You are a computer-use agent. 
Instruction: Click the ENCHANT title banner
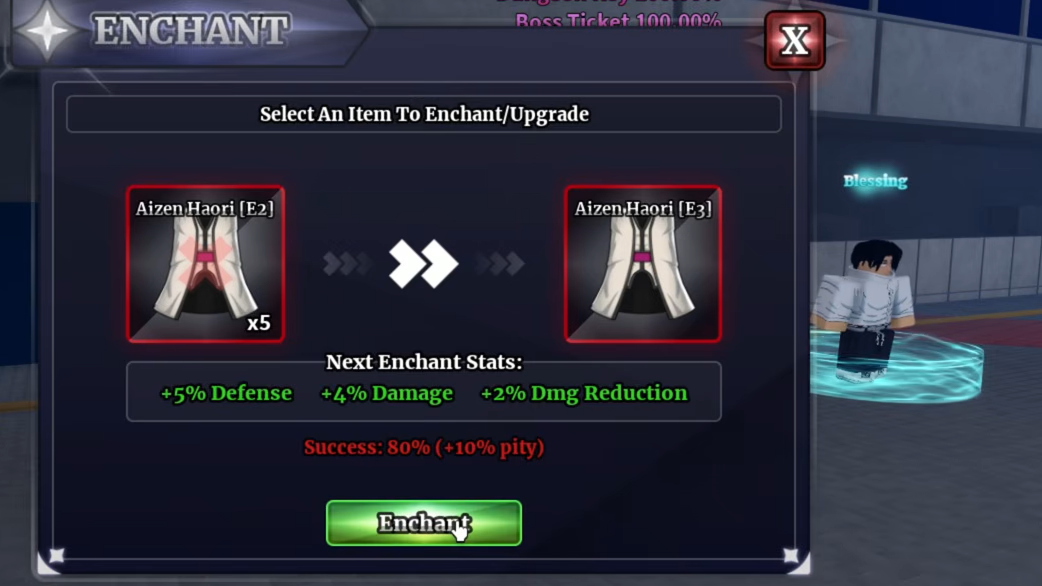(x=191, y=31)
